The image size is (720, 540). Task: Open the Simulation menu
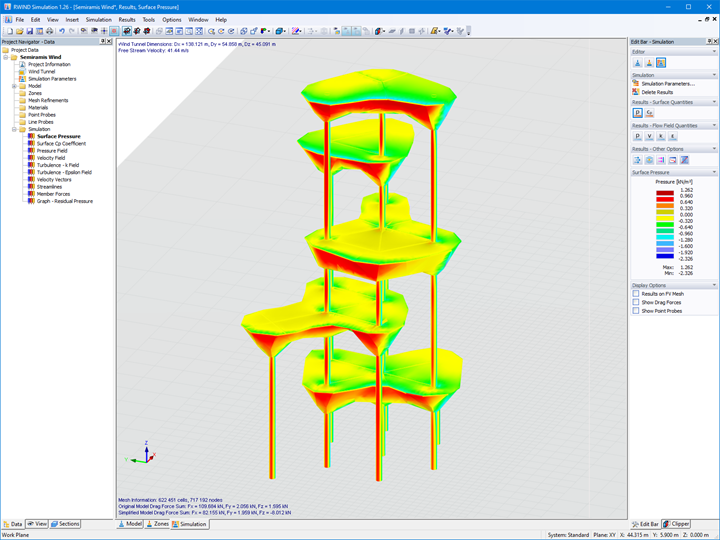pyautogui.click(x=98, y=20)
